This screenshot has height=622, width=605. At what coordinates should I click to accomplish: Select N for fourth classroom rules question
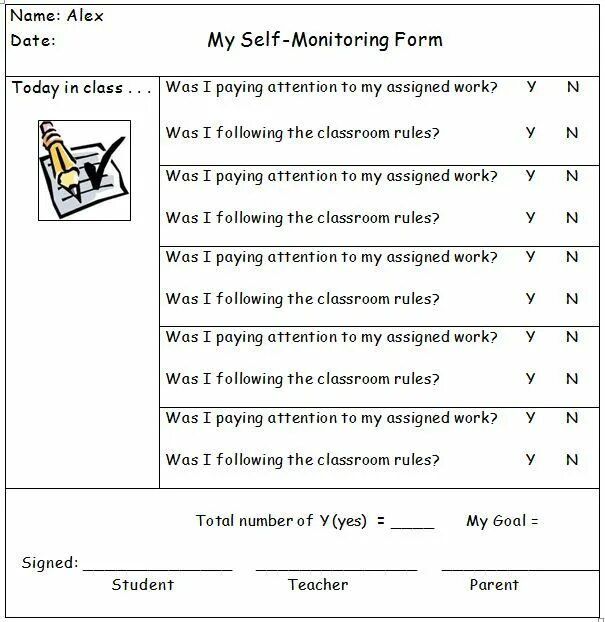point(572,378)
